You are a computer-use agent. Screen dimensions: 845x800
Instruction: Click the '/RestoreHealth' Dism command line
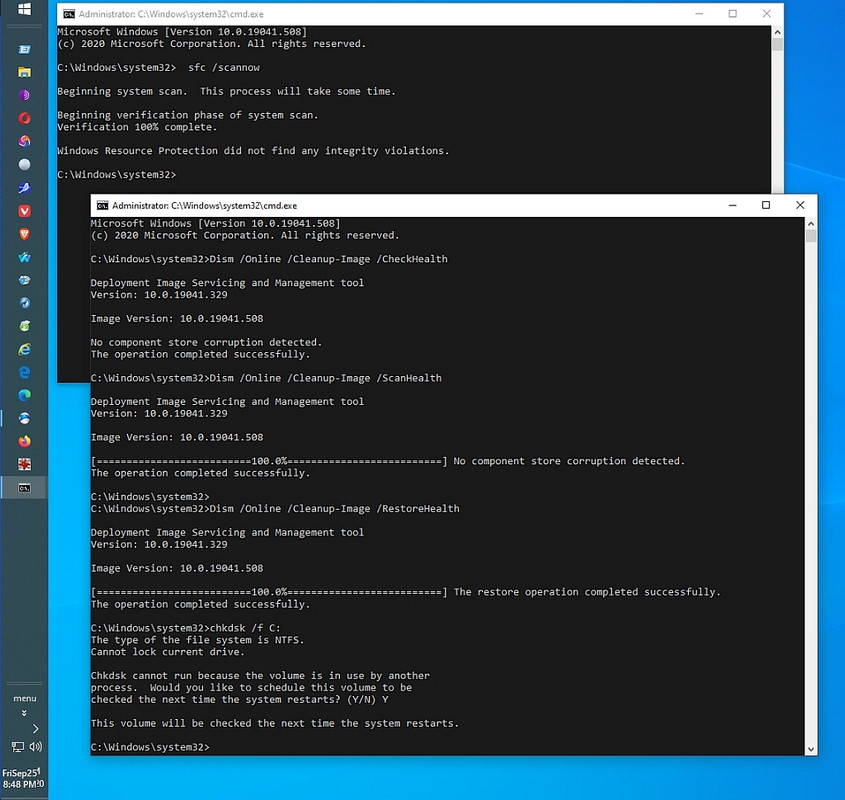pyautogui.click(x=275, y=509)
